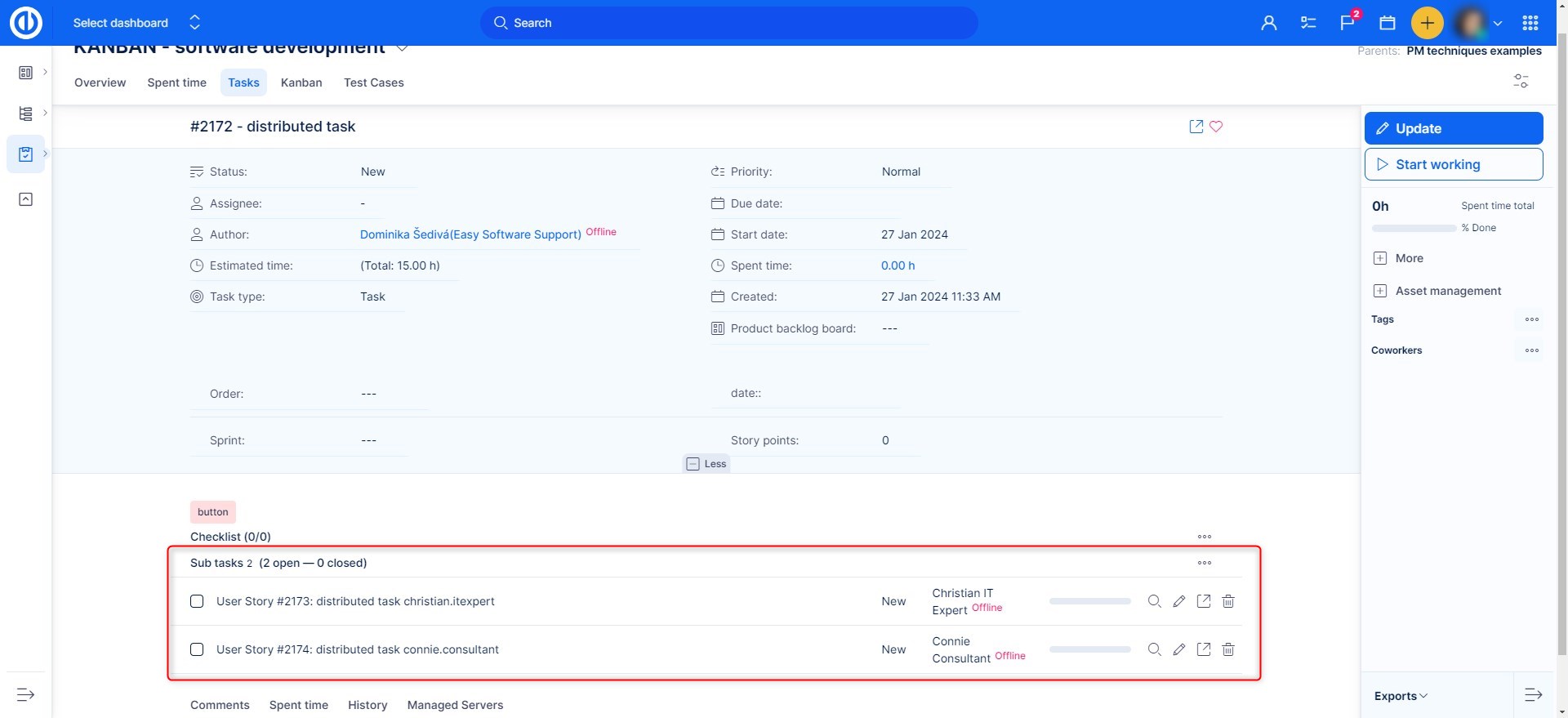Edit subtask #2174 using pencil icon

(x=1179, y=649)
